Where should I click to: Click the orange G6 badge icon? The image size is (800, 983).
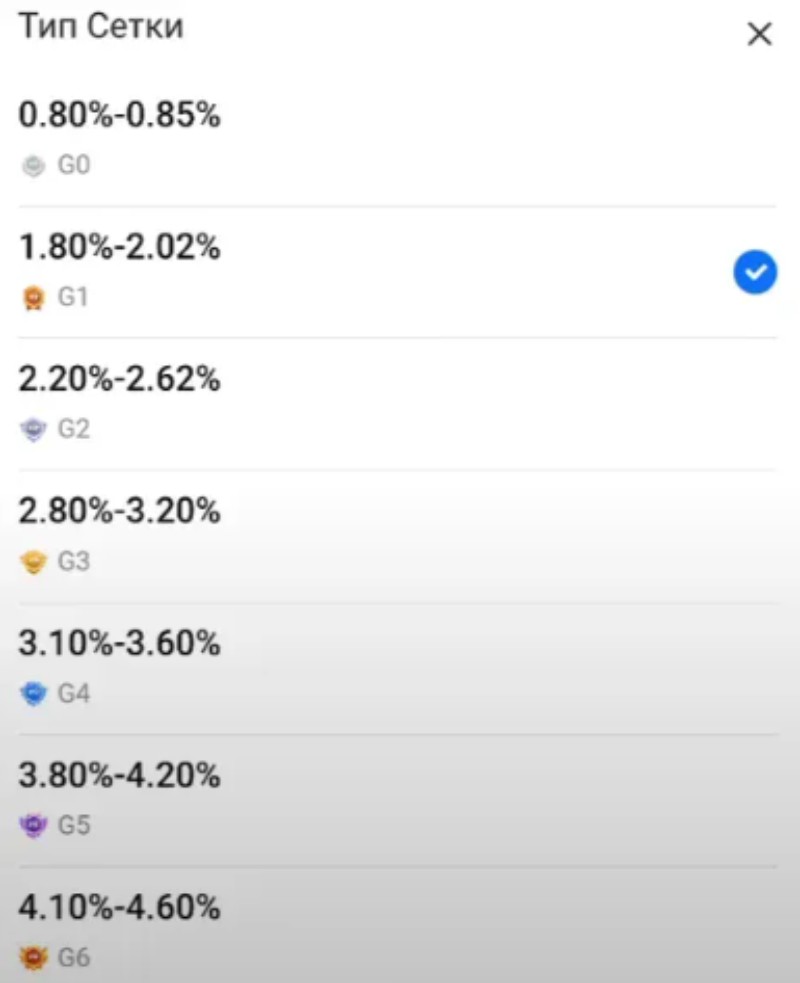click(34, 958)
